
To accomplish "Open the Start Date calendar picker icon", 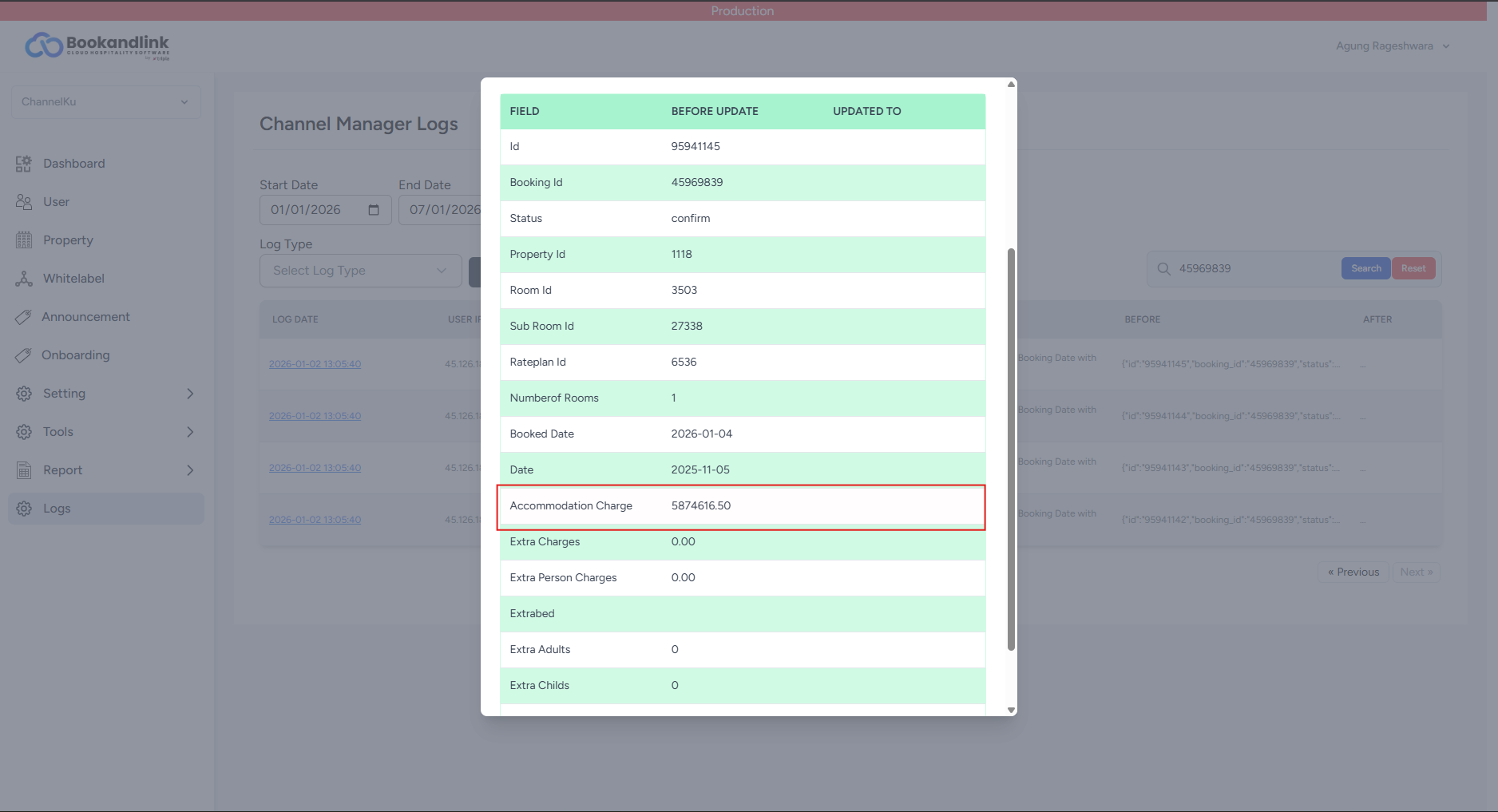I will [374, 210].
